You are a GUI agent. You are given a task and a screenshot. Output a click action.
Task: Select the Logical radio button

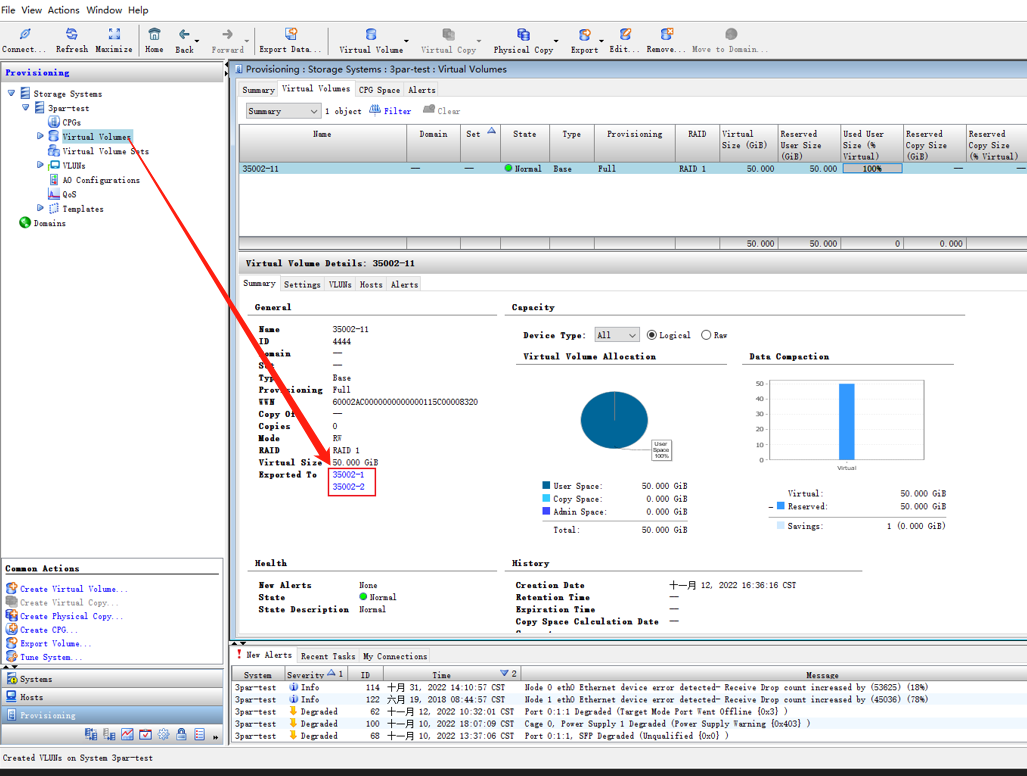[x=652, y=335]
